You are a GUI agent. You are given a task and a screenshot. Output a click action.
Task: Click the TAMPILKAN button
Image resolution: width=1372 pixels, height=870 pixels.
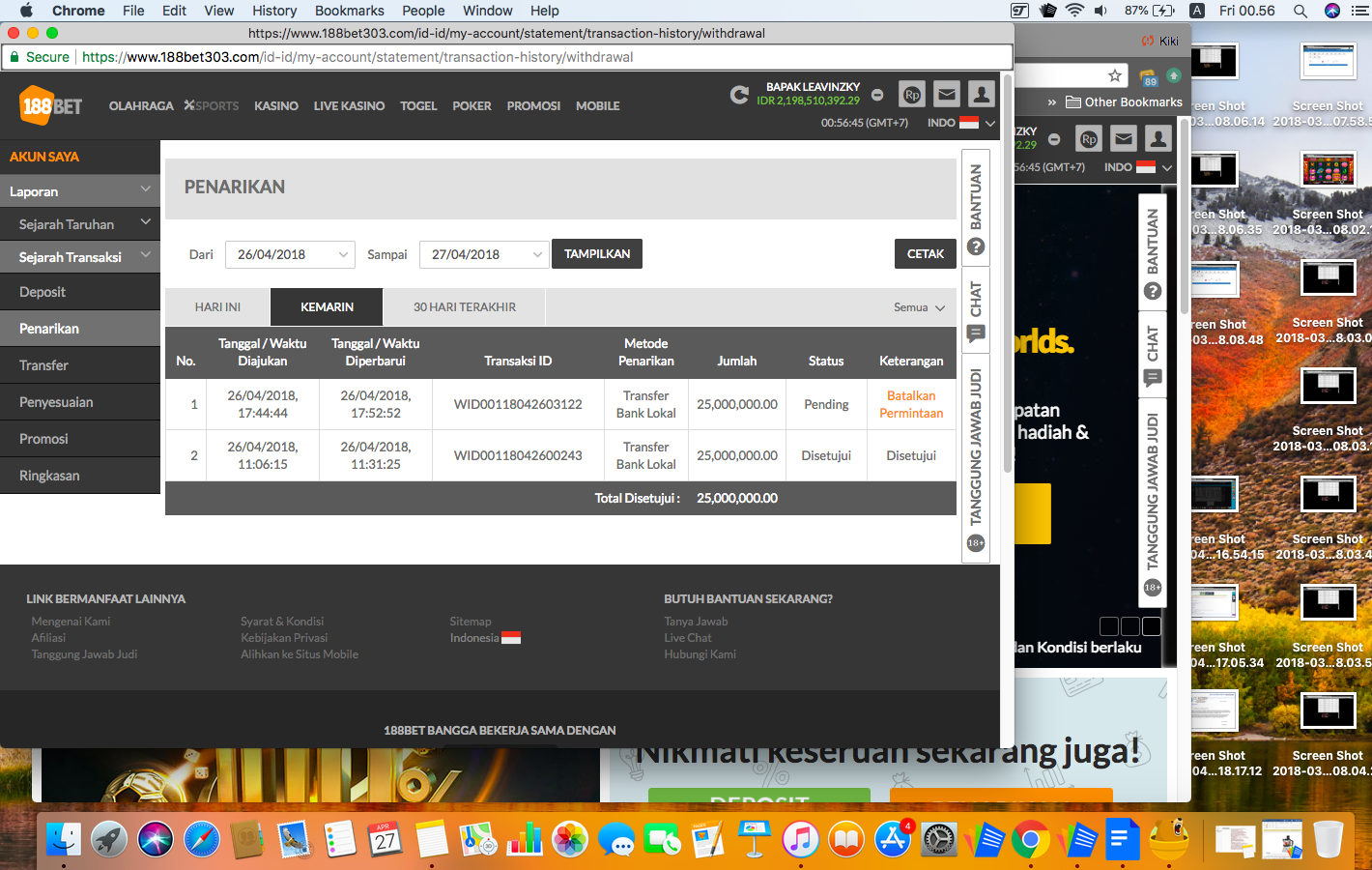597,254
